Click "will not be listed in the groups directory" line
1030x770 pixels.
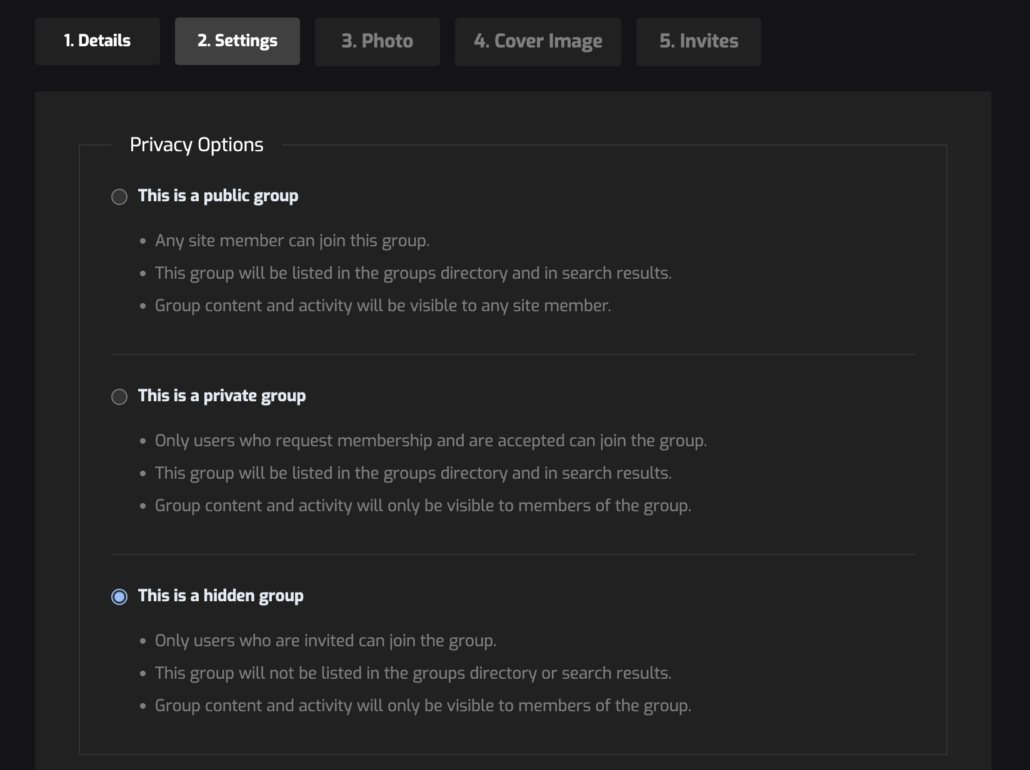pos(413,673)
